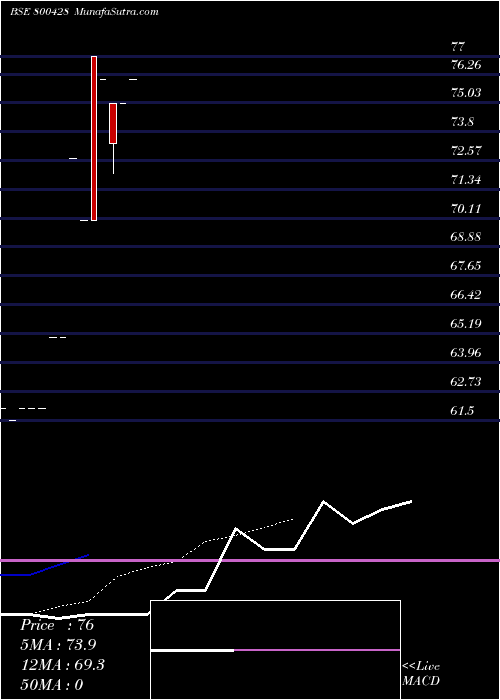Click the Price : 76 readout
The height and width of the screenshot is (700, 500).
pos(57,625)
